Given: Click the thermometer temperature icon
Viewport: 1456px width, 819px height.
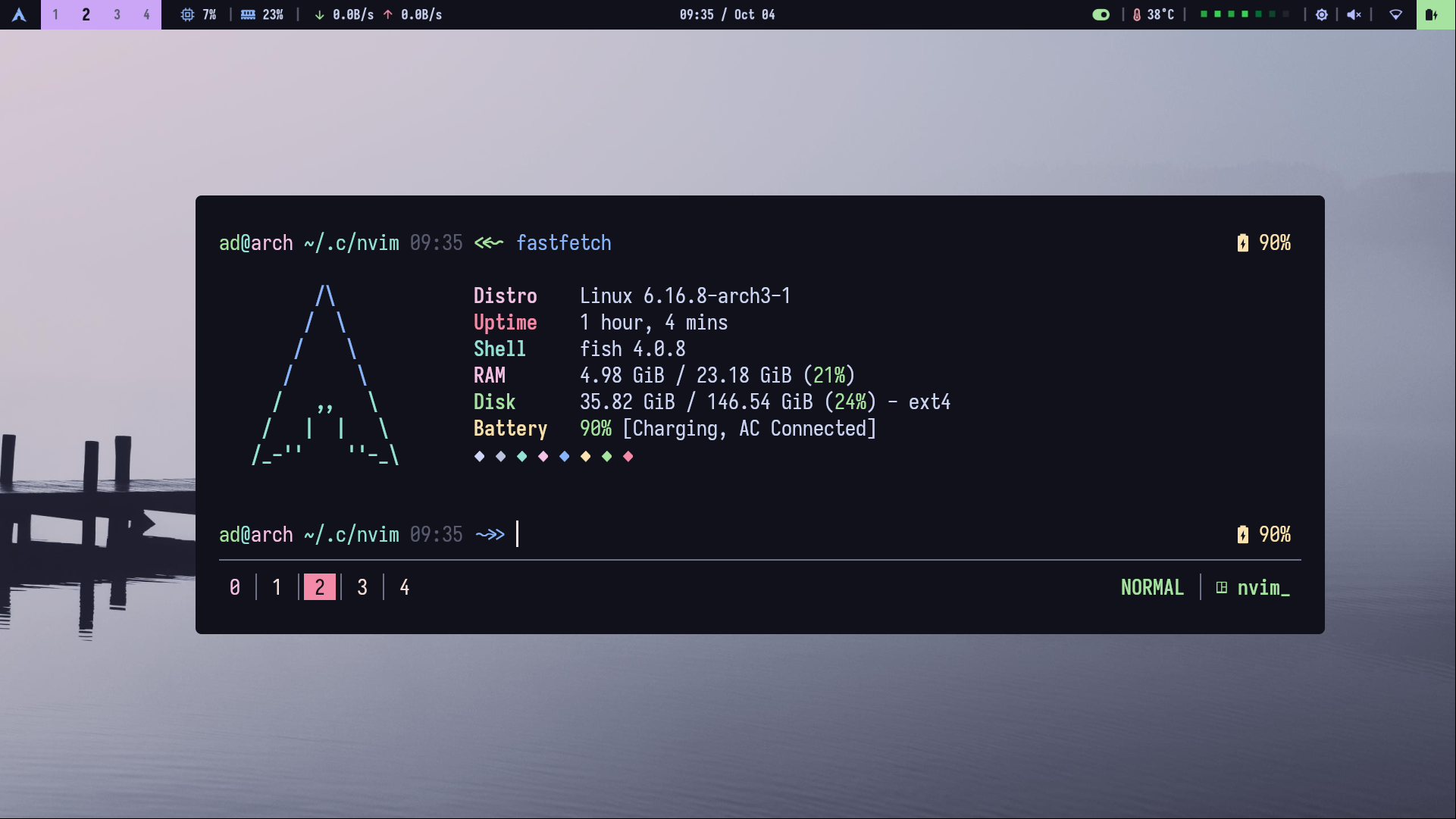Looking at the screenshot, I should [x=1136, y=14].
